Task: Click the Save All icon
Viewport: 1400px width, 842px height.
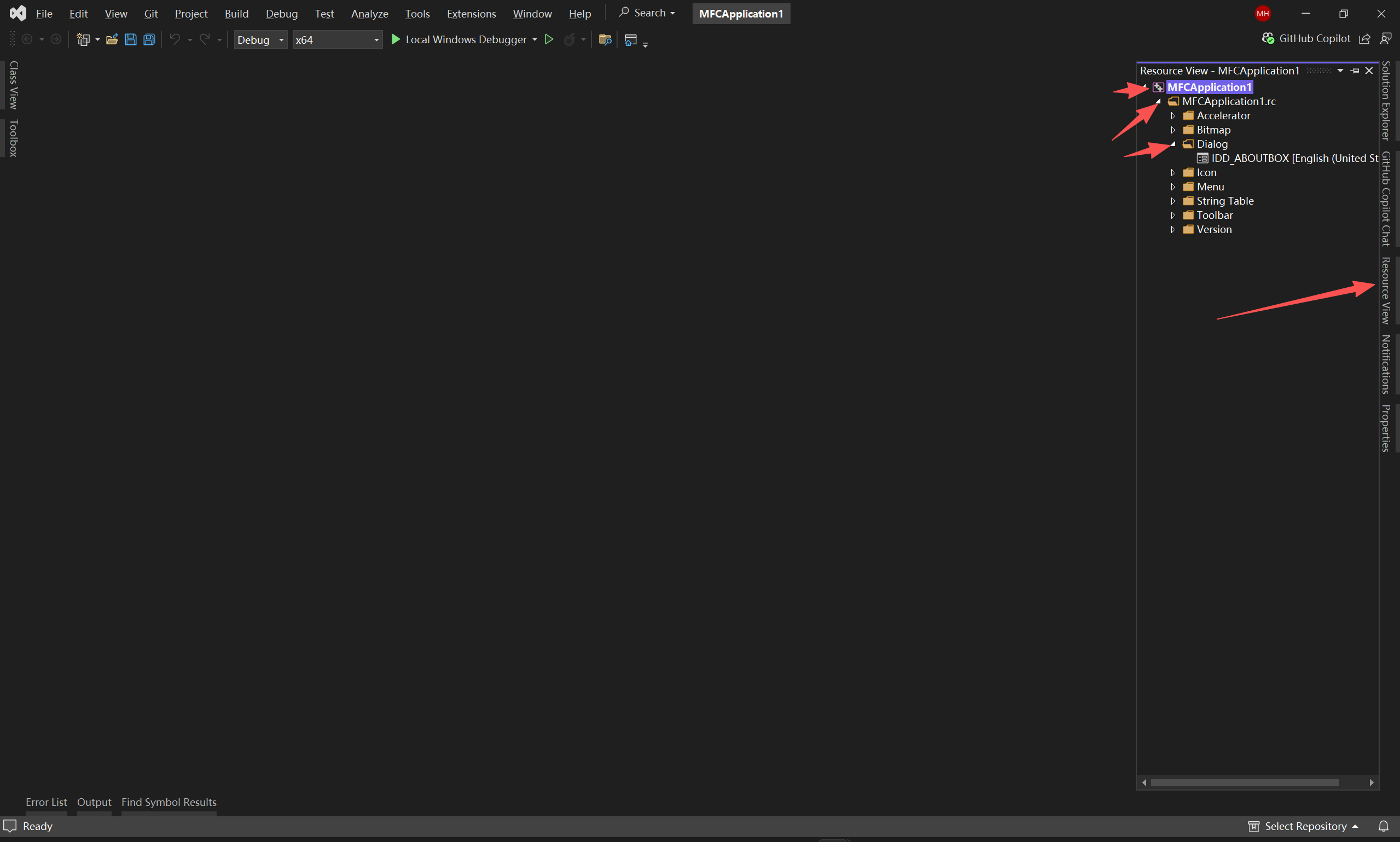Action: point(149,39)
